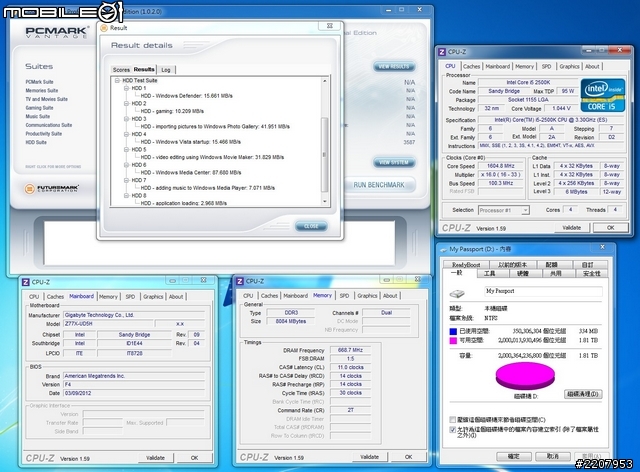This screenshot has height=472, width=640.
Task: Collapse the HDD 7 tree node
Action: click(x=127, y=180)
